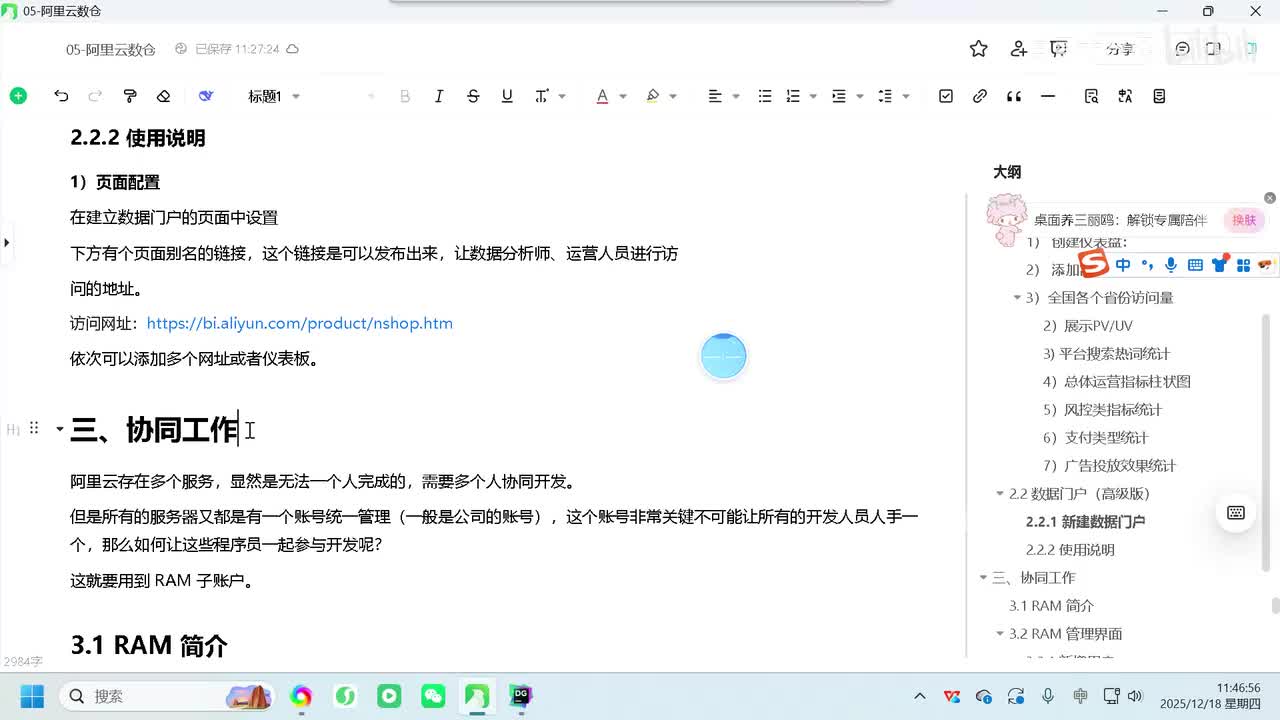Insert a bulleted list
This screenshot has width=1280, height=720.
[765, 96]
